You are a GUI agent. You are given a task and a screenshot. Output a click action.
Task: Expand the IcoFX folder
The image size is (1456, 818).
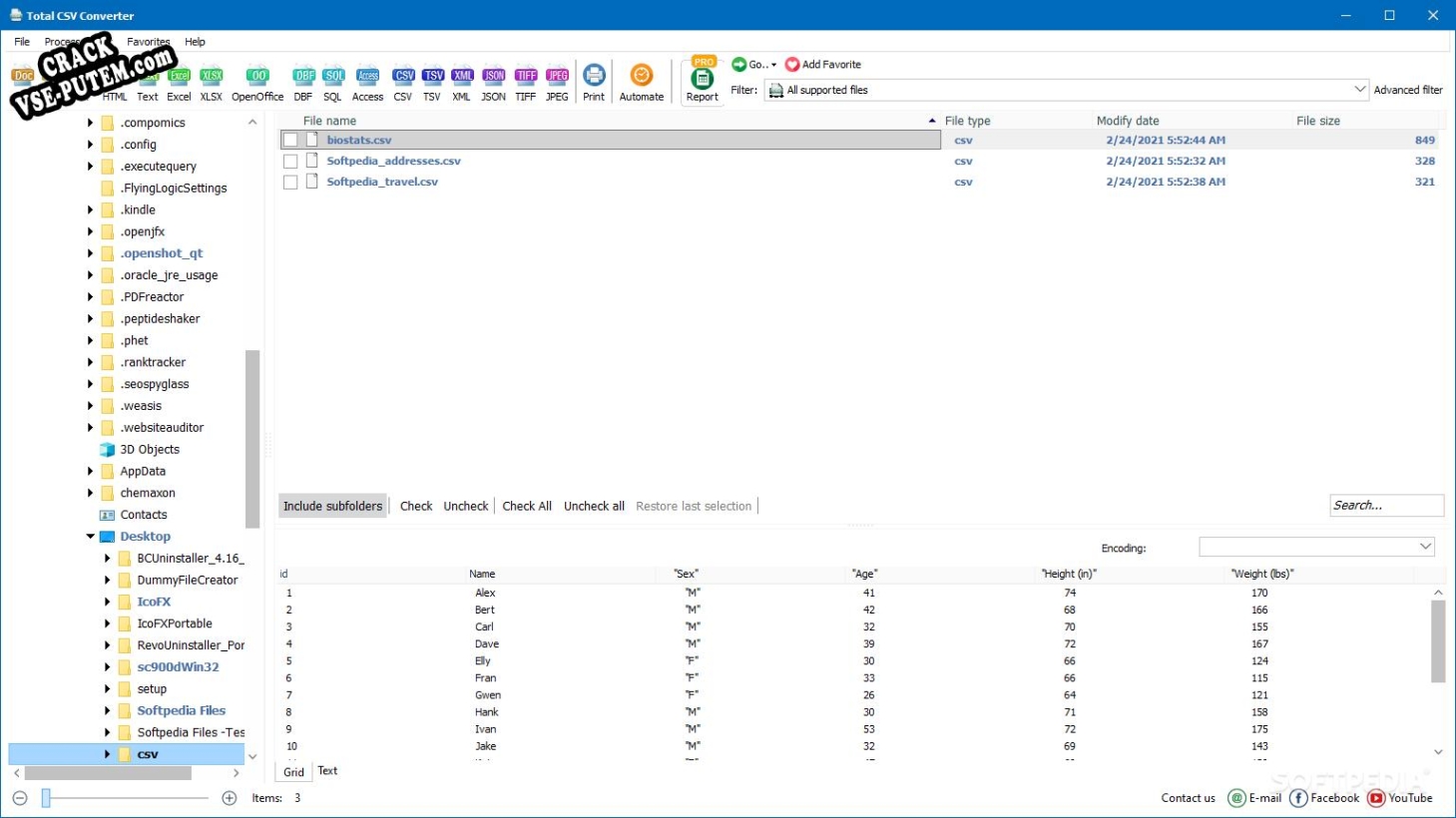[107, 603]
